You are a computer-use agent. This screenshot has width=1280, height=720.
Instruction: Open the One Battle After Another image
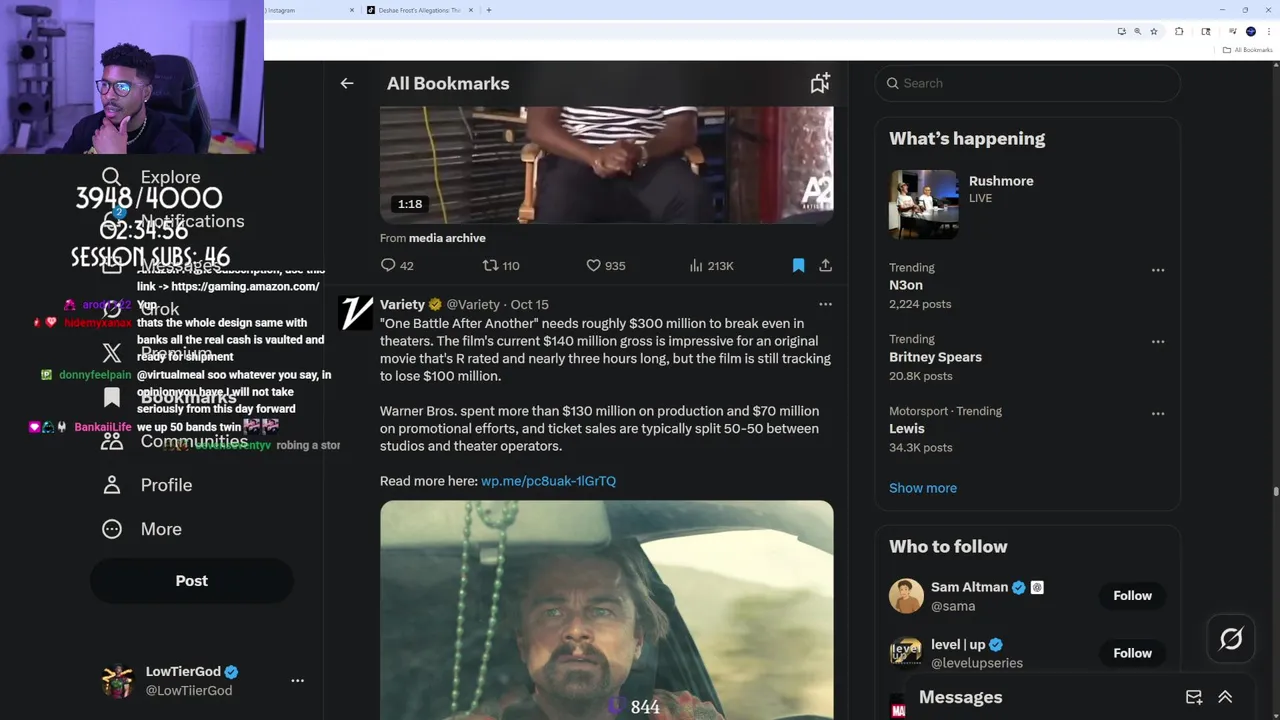pos(606,610)
